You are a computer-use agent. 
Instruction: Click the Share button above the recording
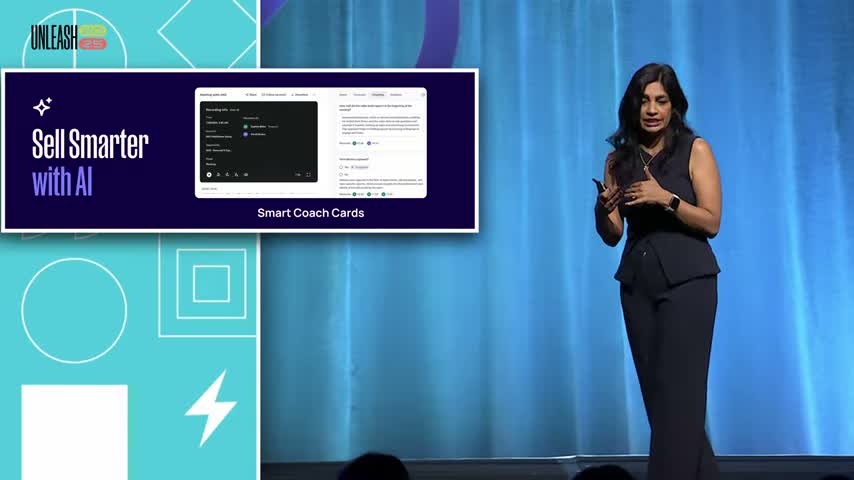[x=251, y=95]
